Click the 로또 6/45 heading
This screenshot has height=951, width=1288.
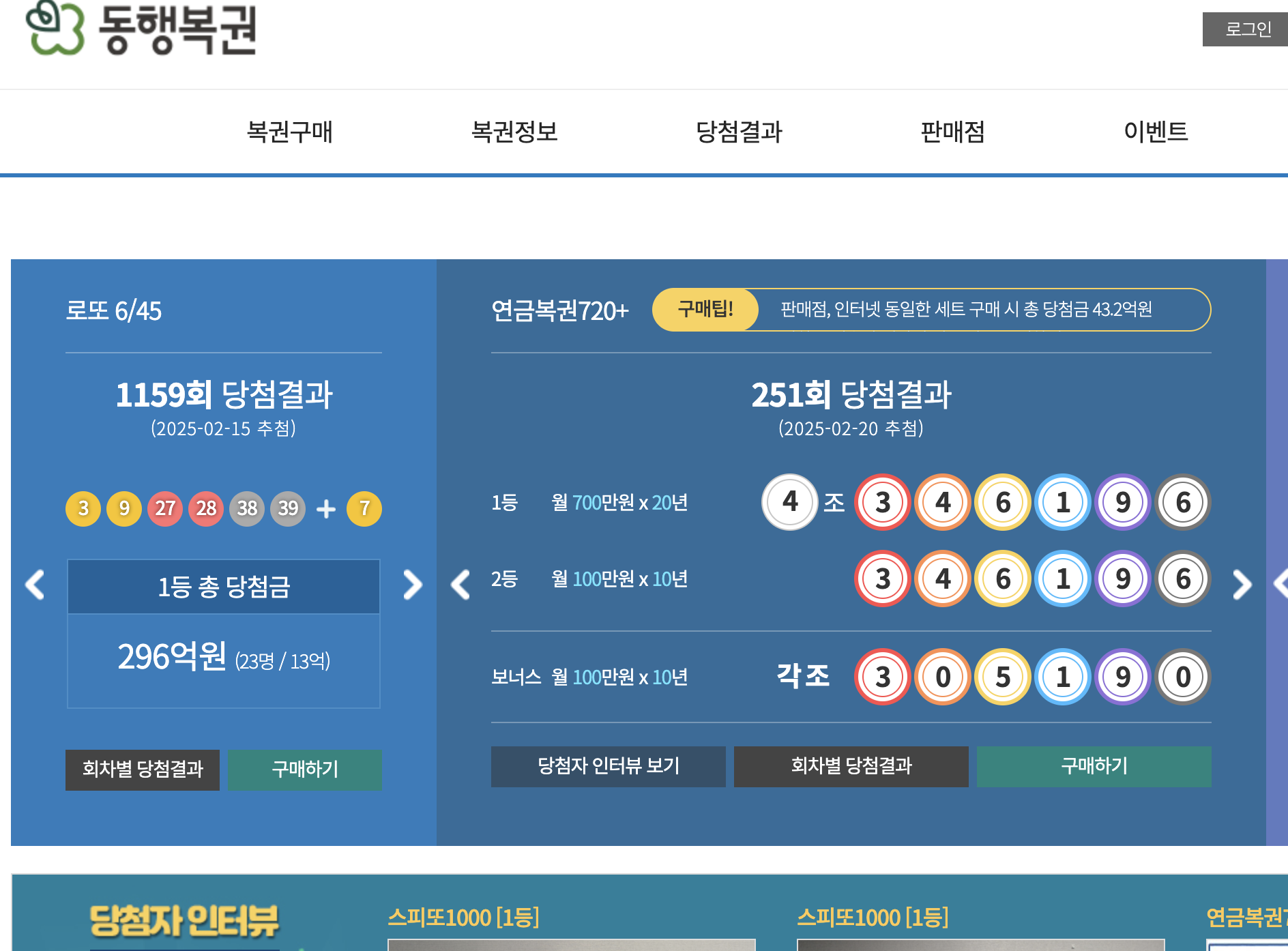tap(113, 310)
